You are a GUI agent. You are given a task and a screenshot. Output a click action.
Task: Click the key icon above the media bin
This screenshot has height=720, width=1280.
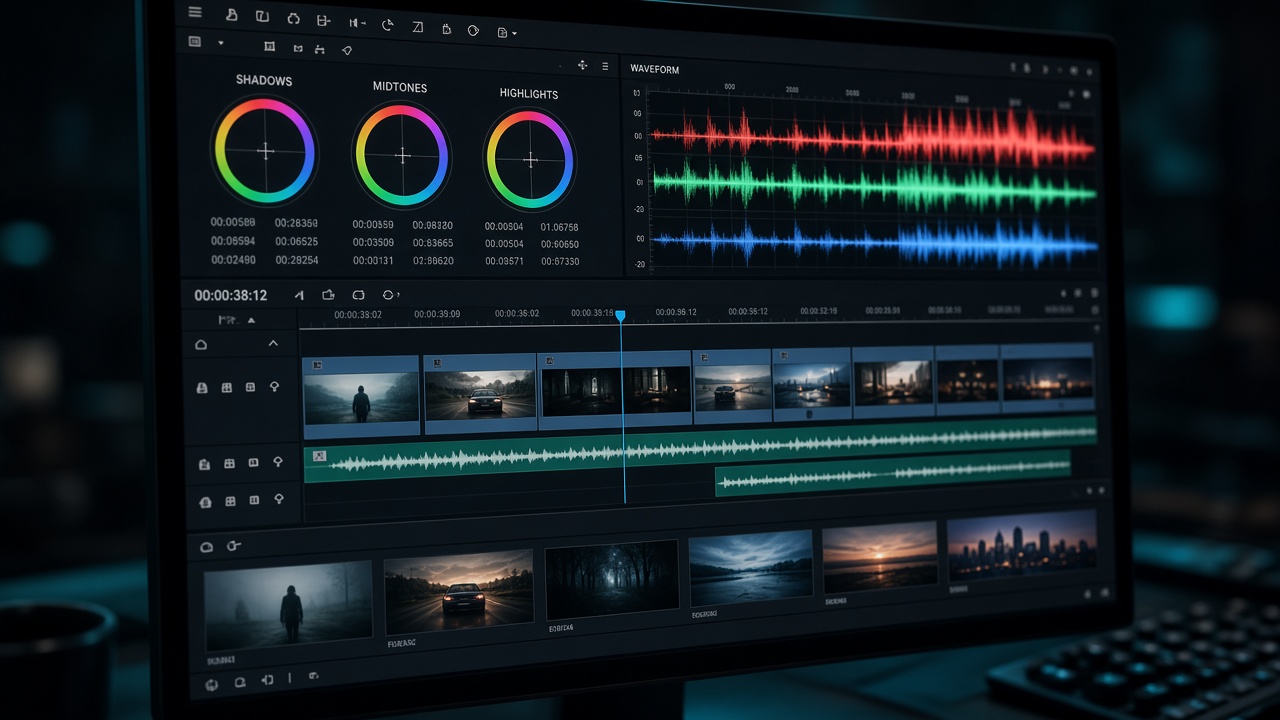[234, 546]
